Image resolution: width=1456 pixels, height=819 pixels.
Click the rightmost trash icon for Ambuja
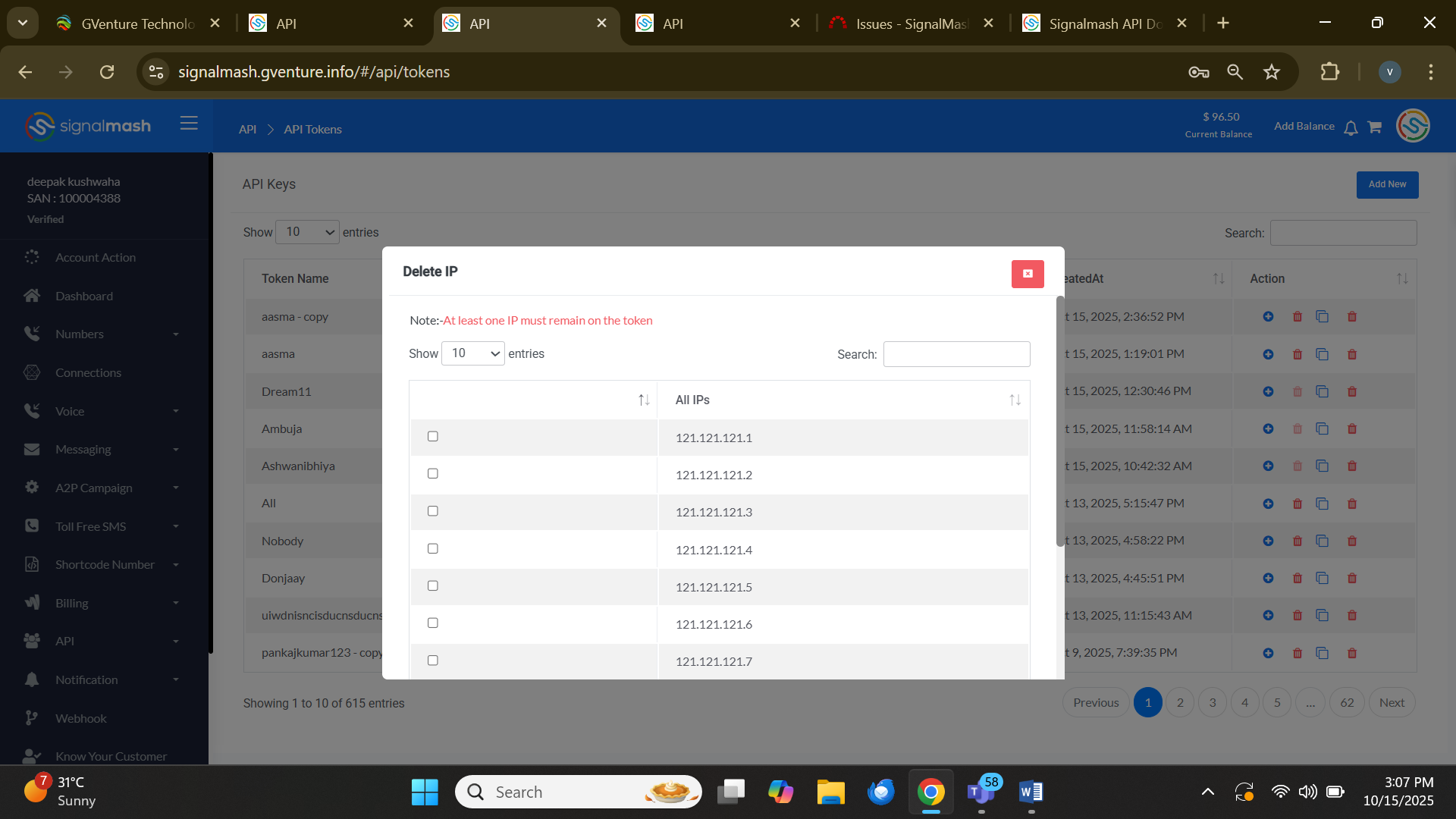point(1351,429)
